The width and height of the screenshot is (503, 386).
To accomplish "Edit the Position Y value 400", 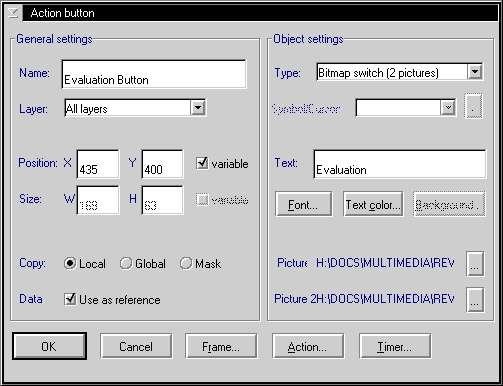I will click(x=162, y=164).
